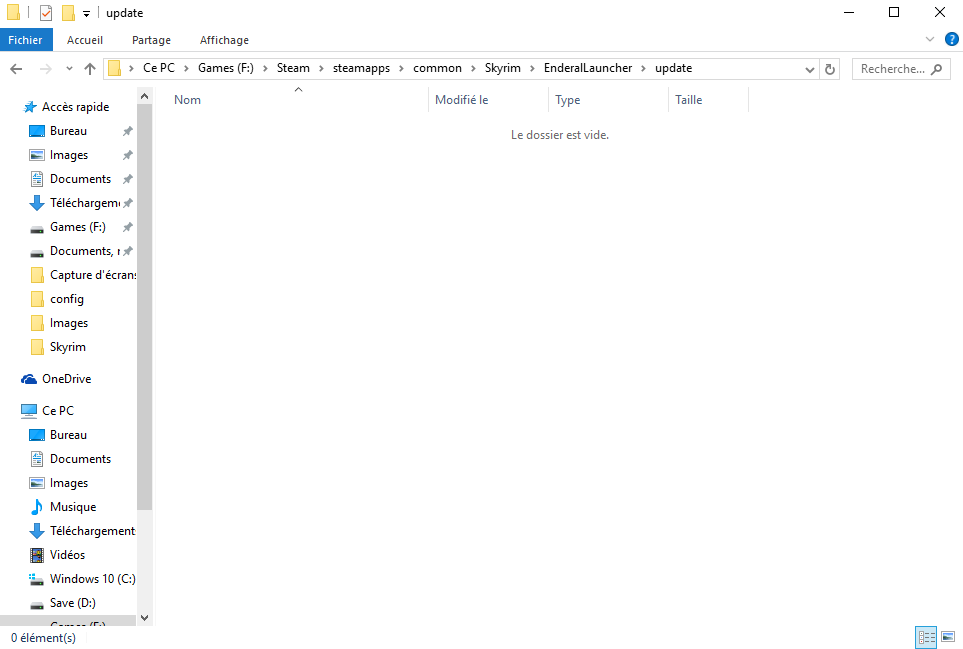This screenshot has height=649, width=963.
Task: Click the Skyrim breadcrumb in the address bar
Action: 502,69
